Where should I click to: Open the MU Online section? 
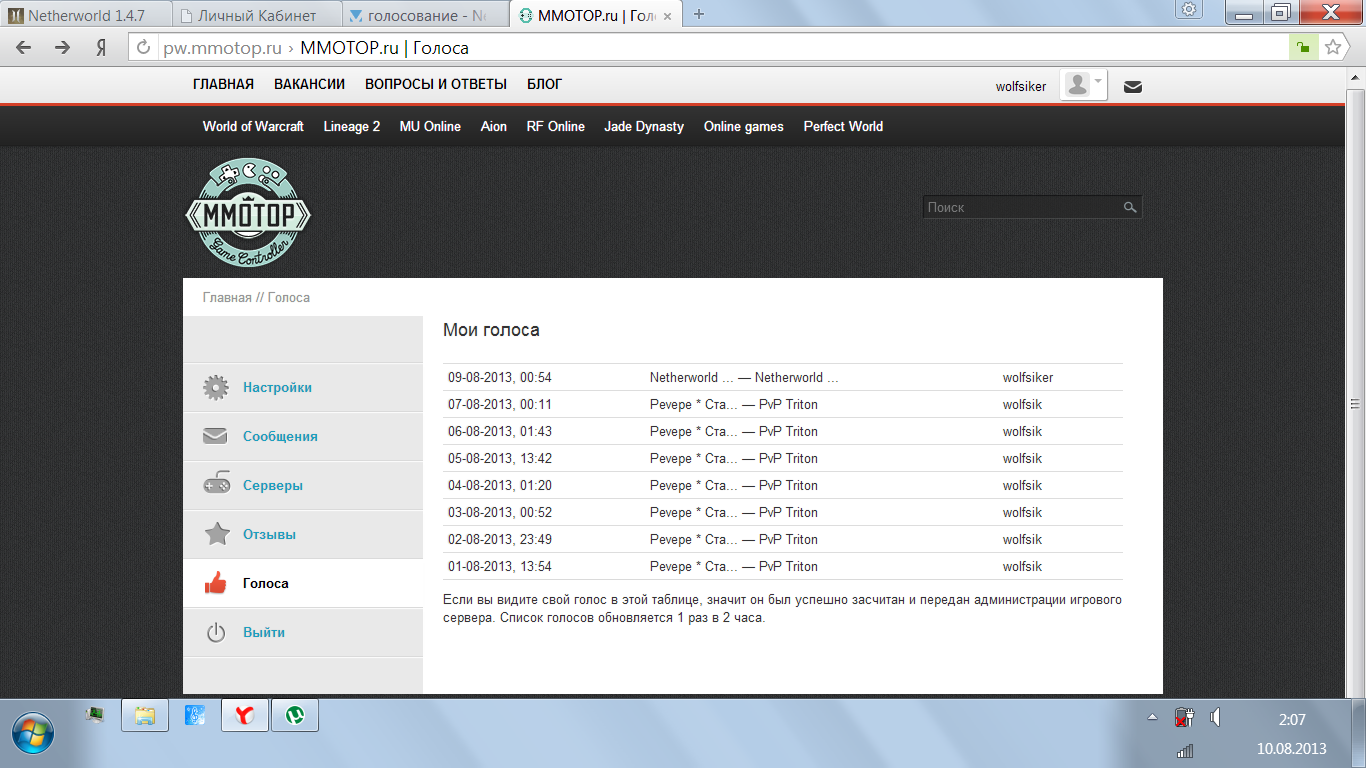[430, 127]
